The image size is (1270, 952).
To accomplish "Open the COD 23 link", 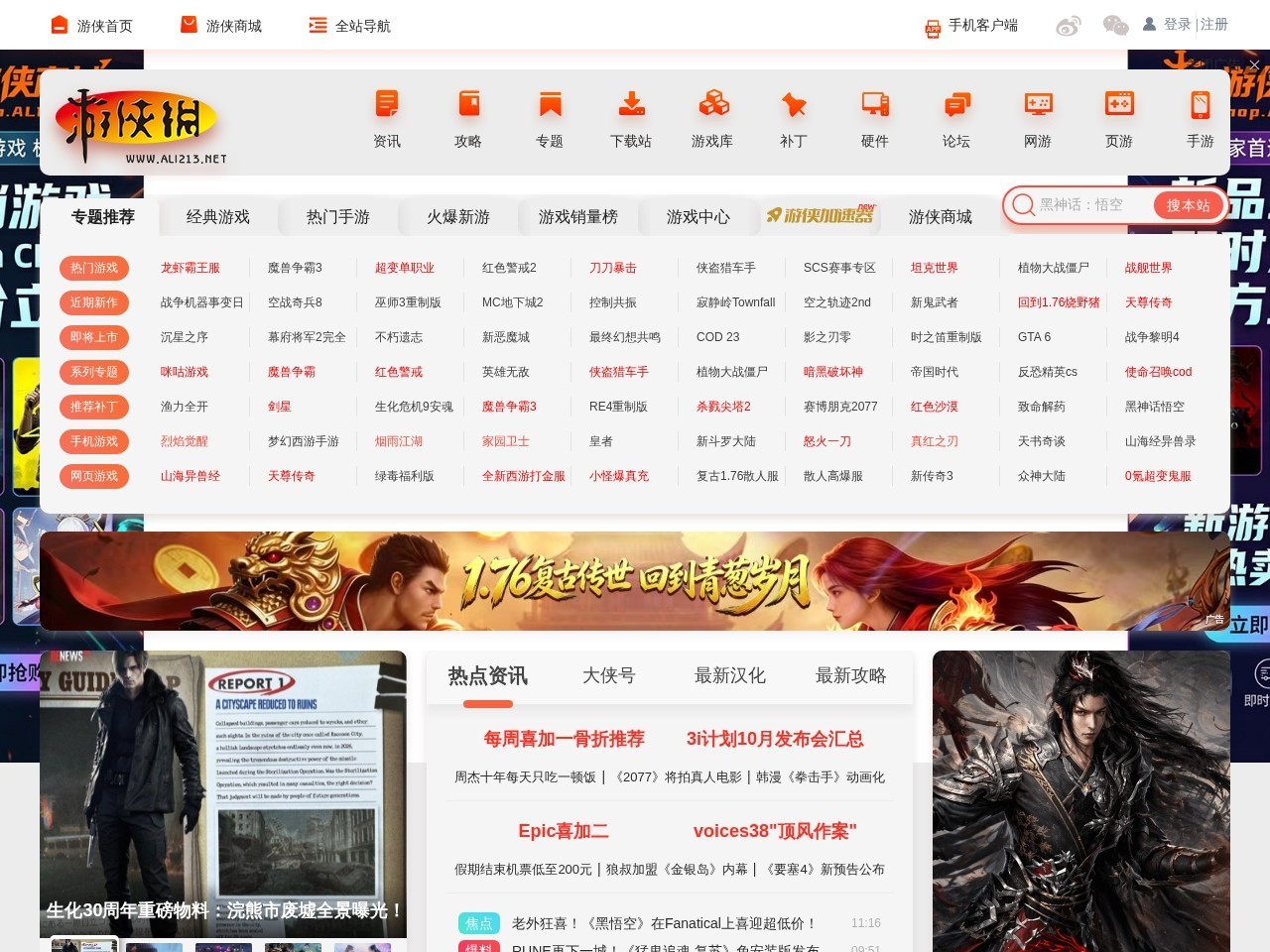I will [x=718, y=337].
